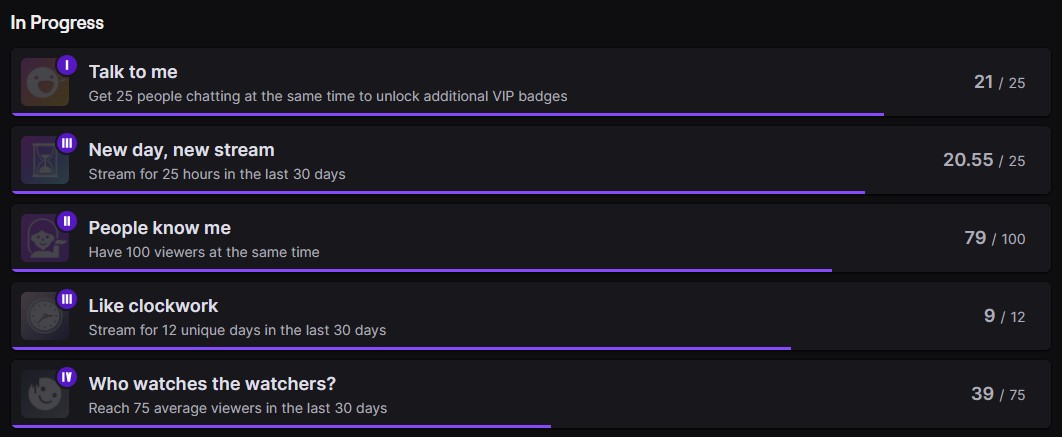The image size is (1062, 437).
Task: Click the Talk to me achievement icon
Action: click(x=44, y=82)
